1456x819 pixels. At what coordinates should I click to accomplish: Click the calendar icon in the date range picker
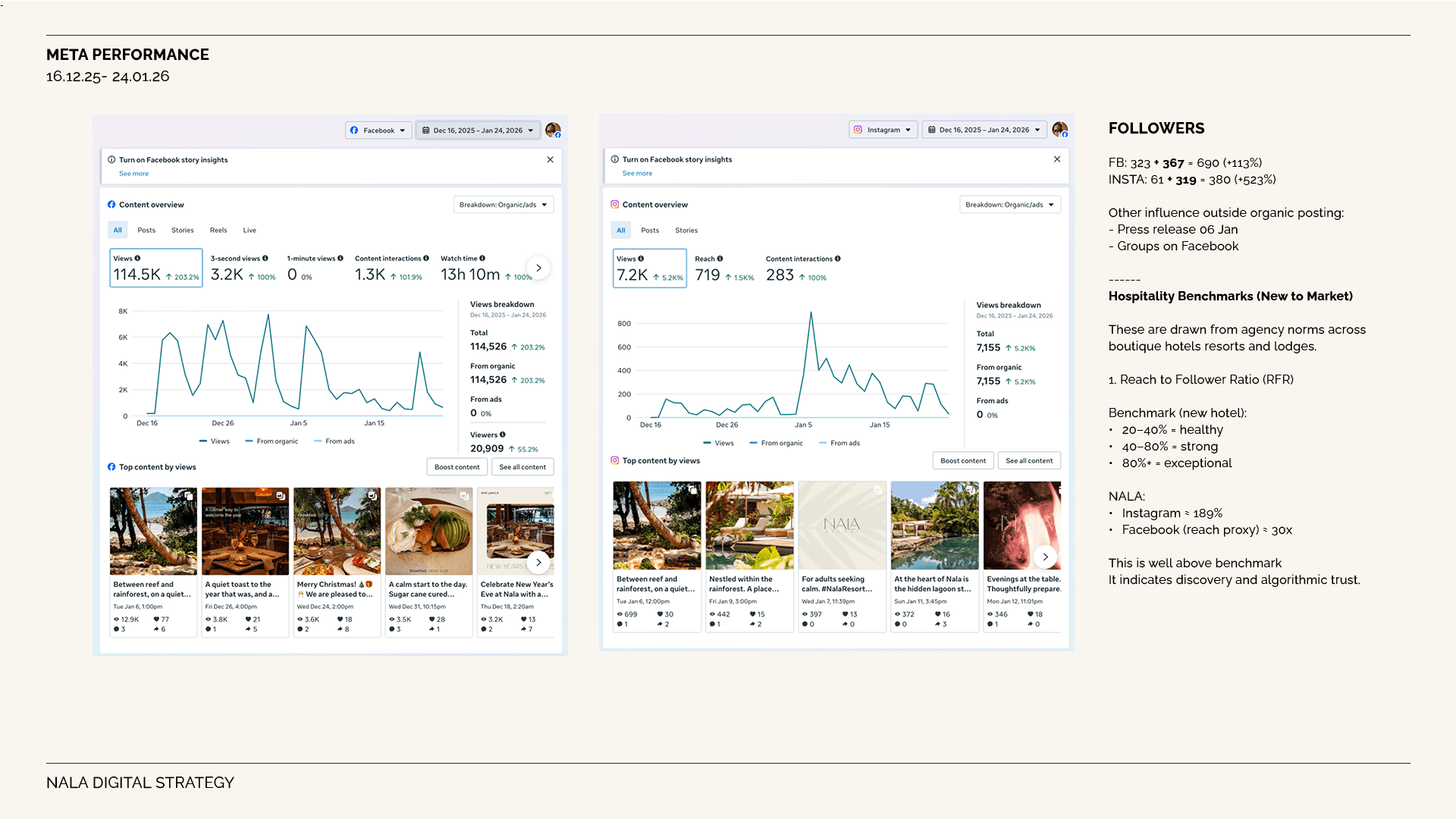[426, 130]
